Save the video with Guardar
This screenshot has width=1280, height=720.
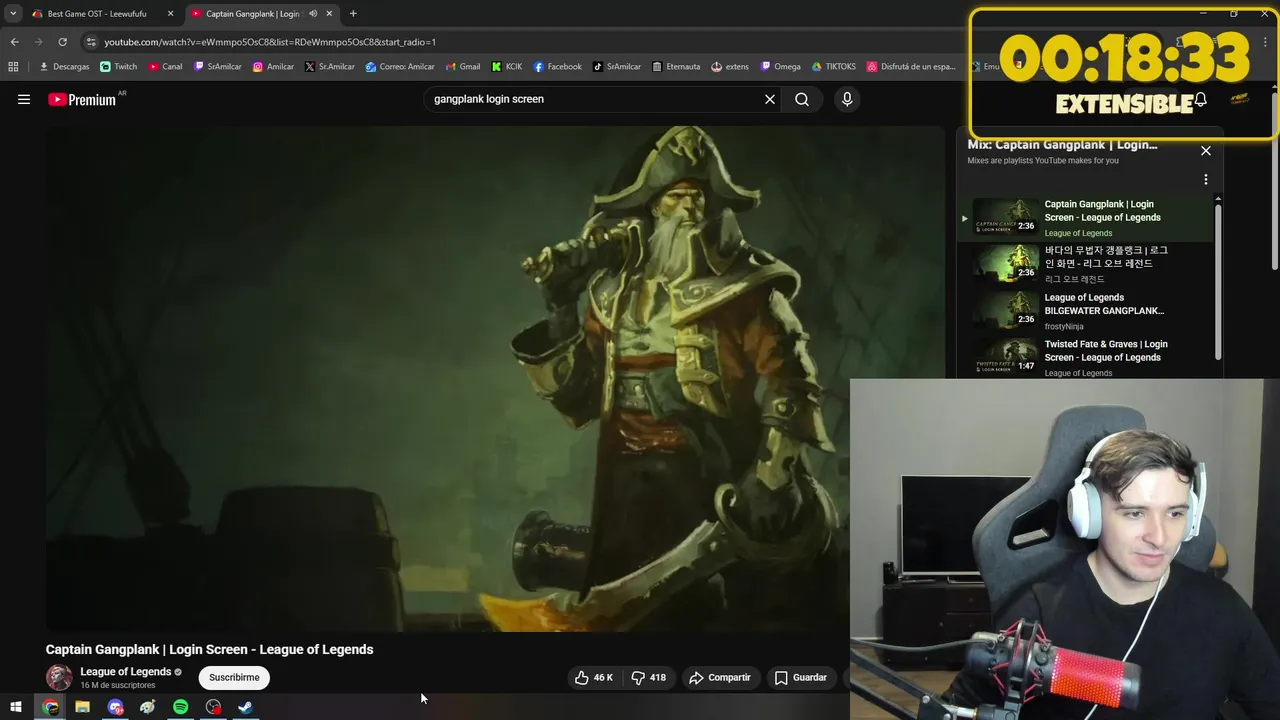click(x=801, y=677)
